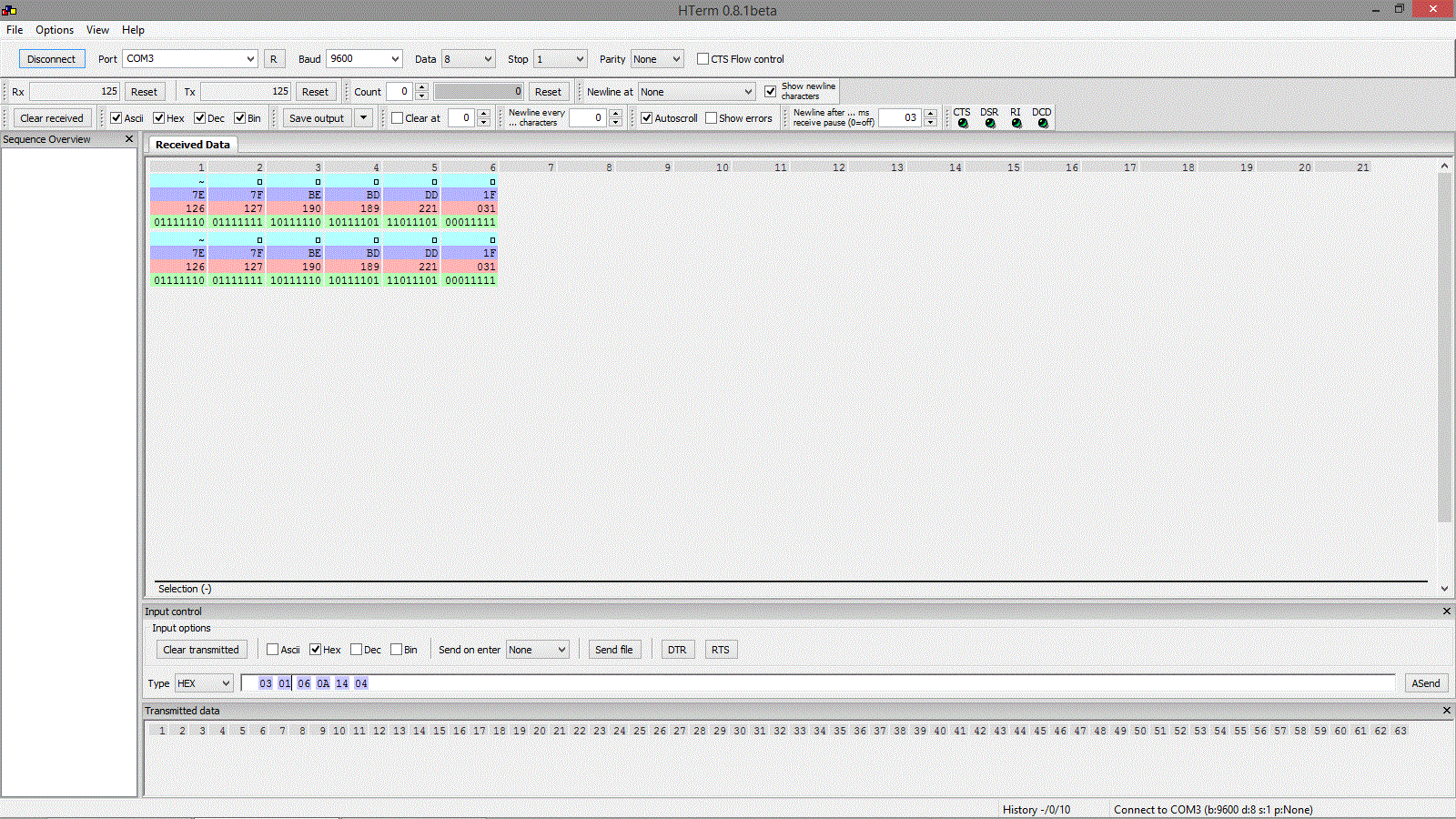
Task: Click the hex input field with 03 01 06
Action: tap(818, 683)
